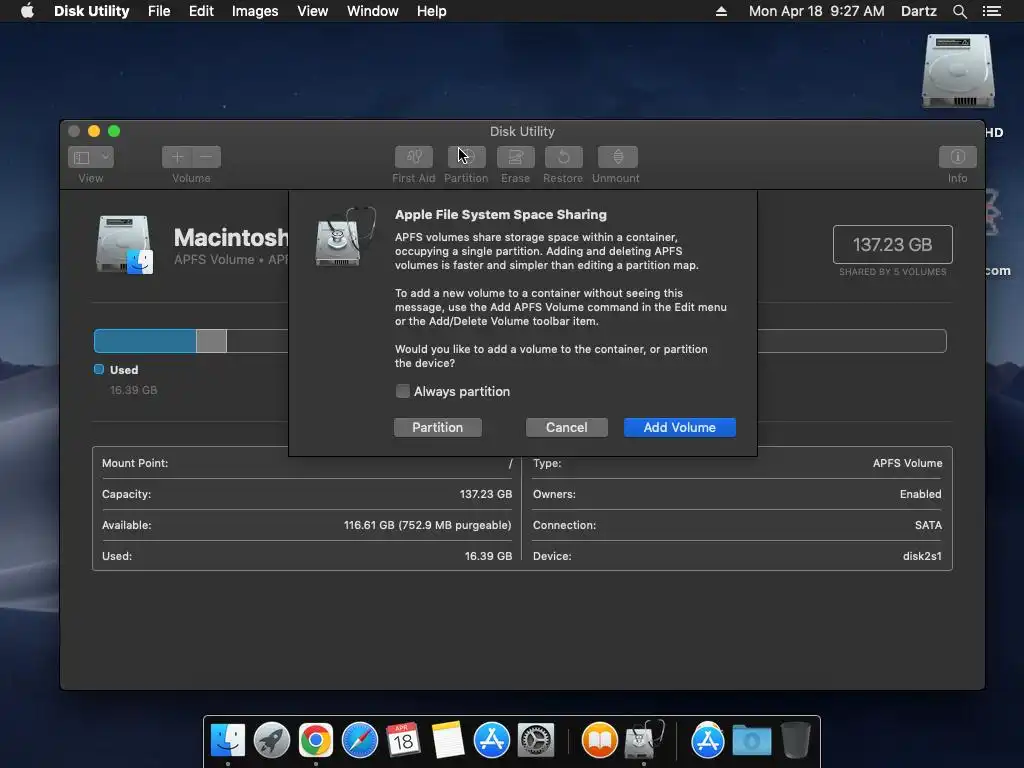Open the Help menu
The image size is (1024, 768).
[x=432, y=11]
